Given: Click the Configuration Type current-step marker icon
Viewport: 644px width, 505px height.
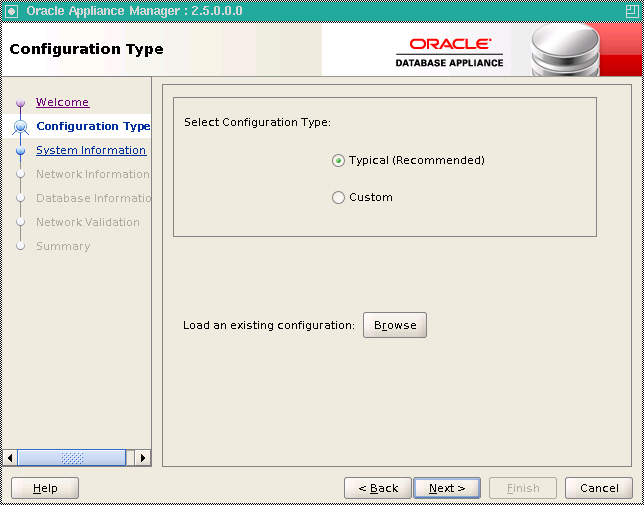Looking at the screenshot, I should click(21, 126).
